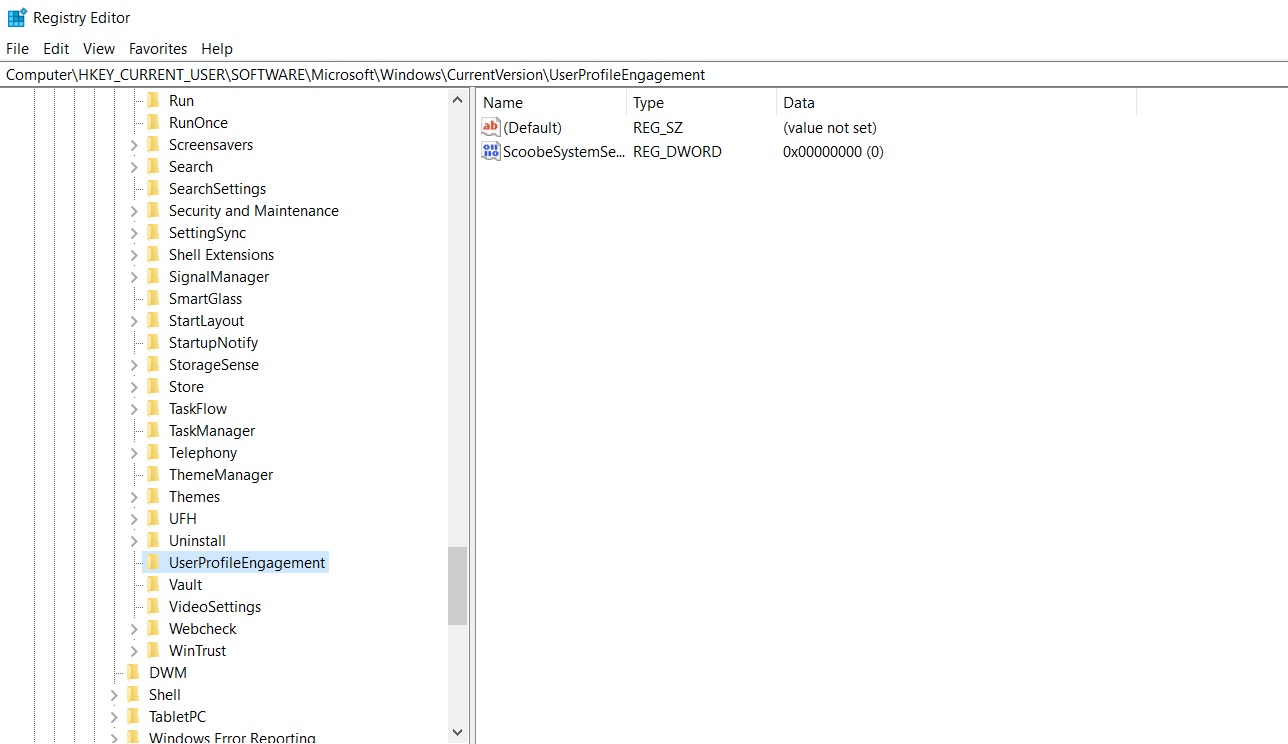Select the VideoSettings key

215,606
